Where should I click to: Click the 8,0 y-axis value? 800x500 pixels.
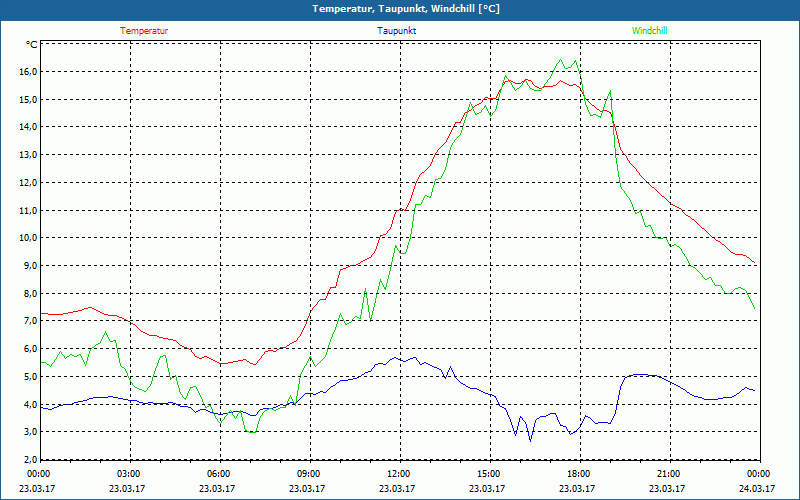click(x=30, y=293)
